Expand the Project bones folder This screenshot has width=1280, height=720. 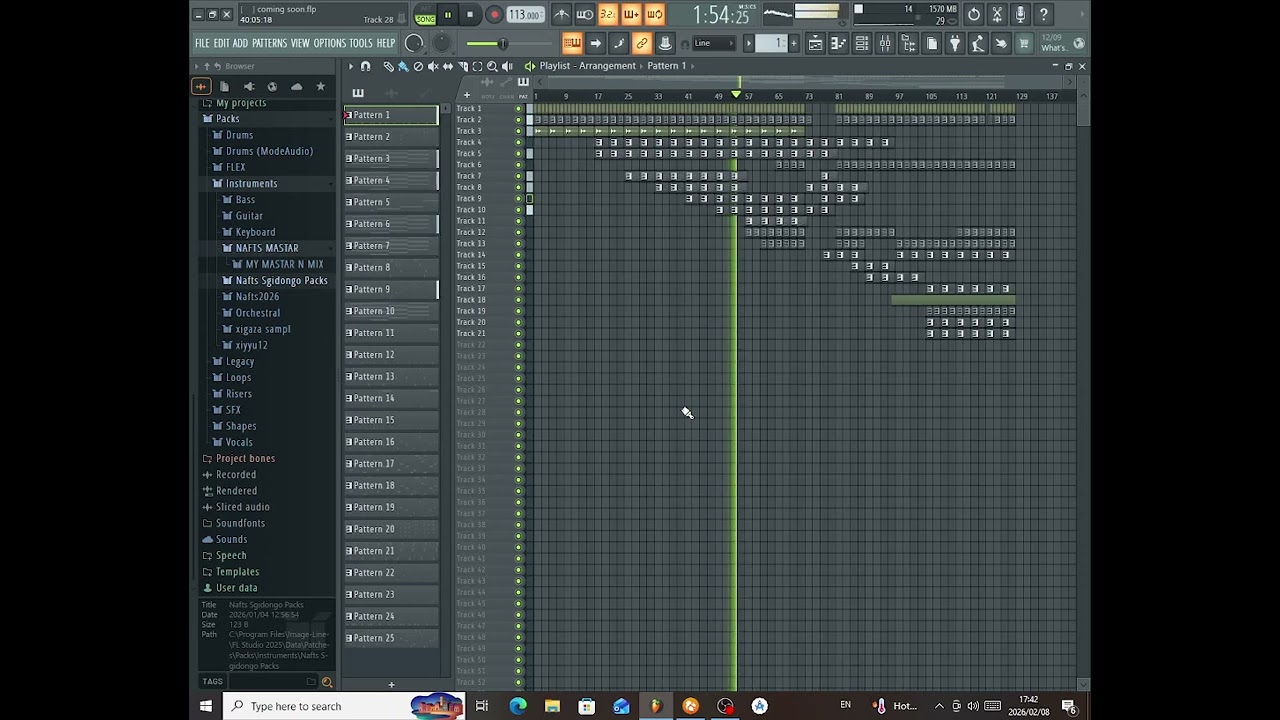coord(245,459)
